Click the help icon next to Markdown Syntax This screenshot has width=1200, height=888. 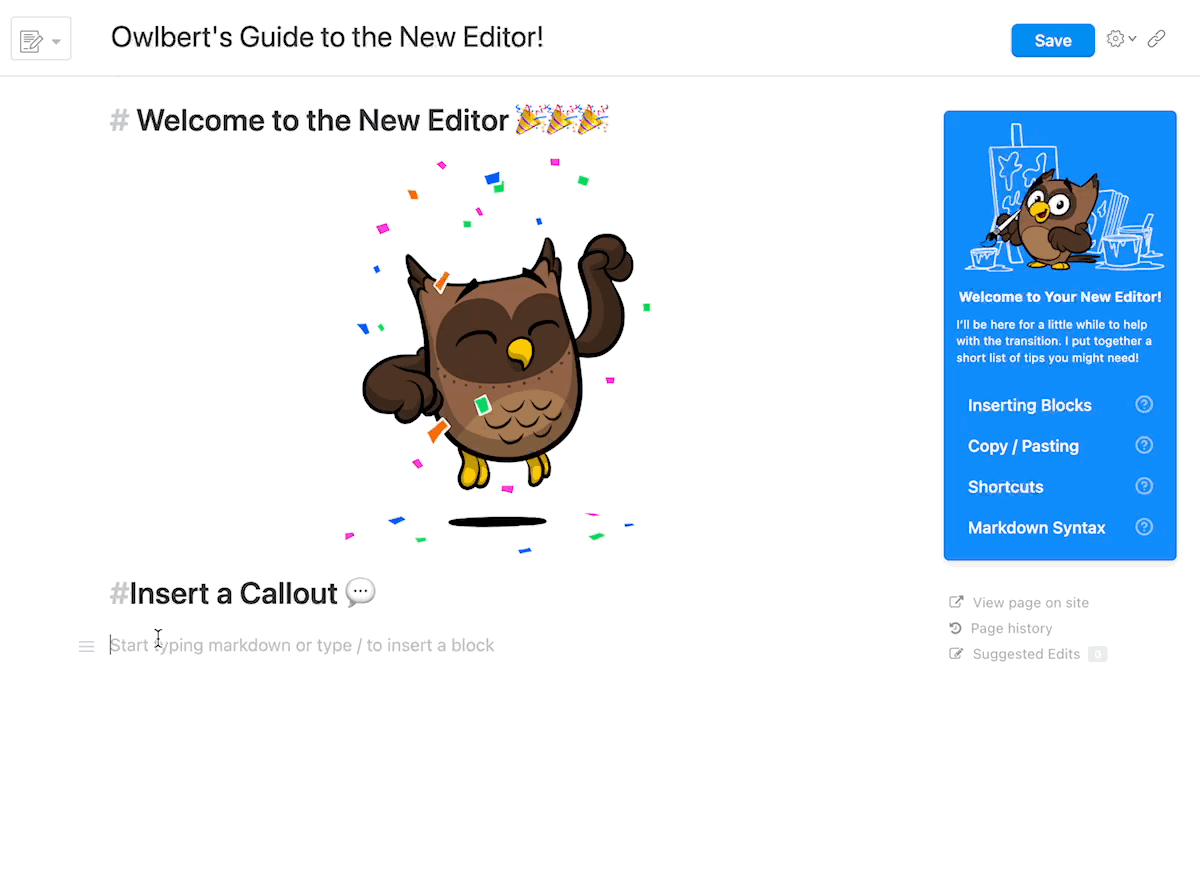(1145, 527)
